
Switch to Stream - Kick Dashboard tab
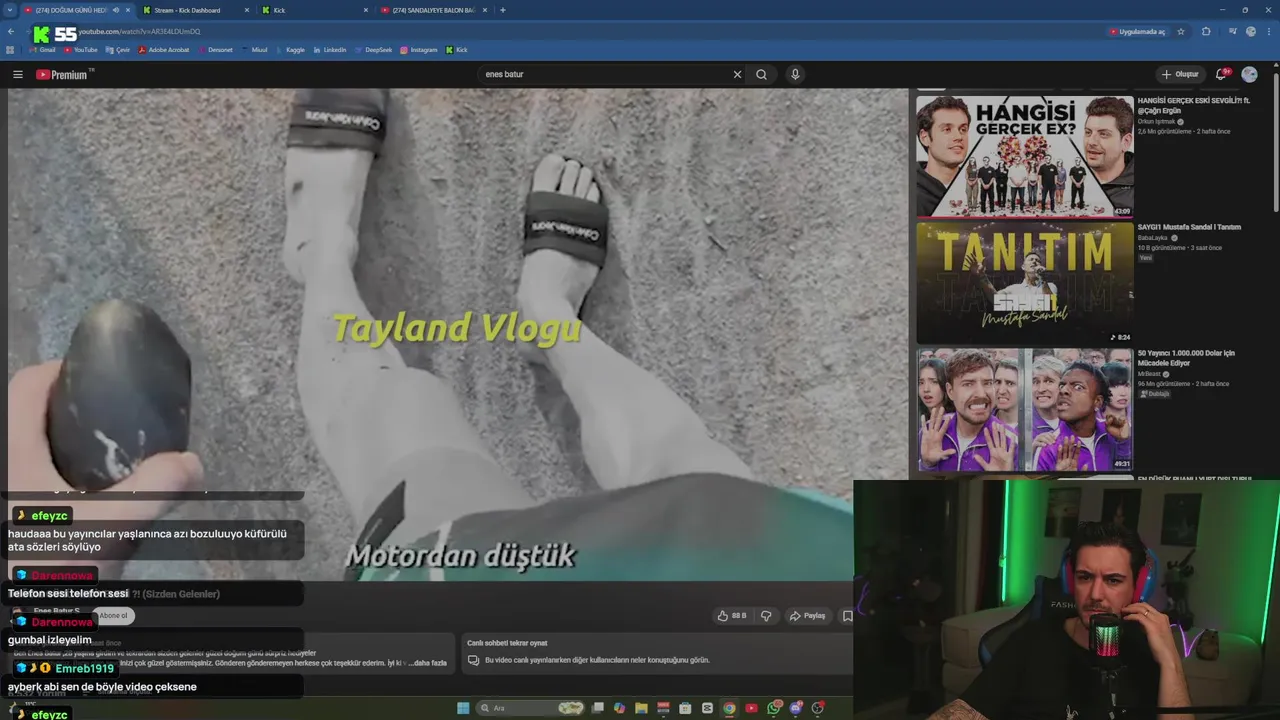tap(195, 10)
